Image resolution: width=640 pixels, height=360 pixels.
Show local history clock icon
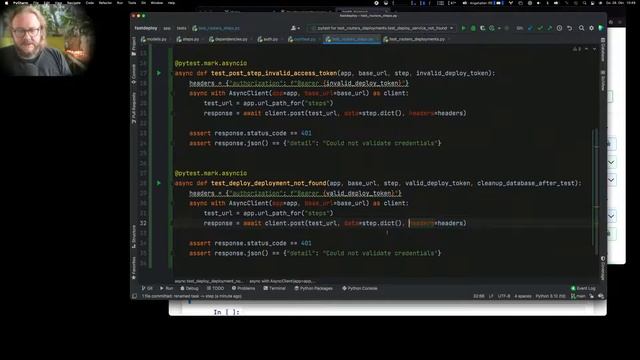(x=559, y=28)
